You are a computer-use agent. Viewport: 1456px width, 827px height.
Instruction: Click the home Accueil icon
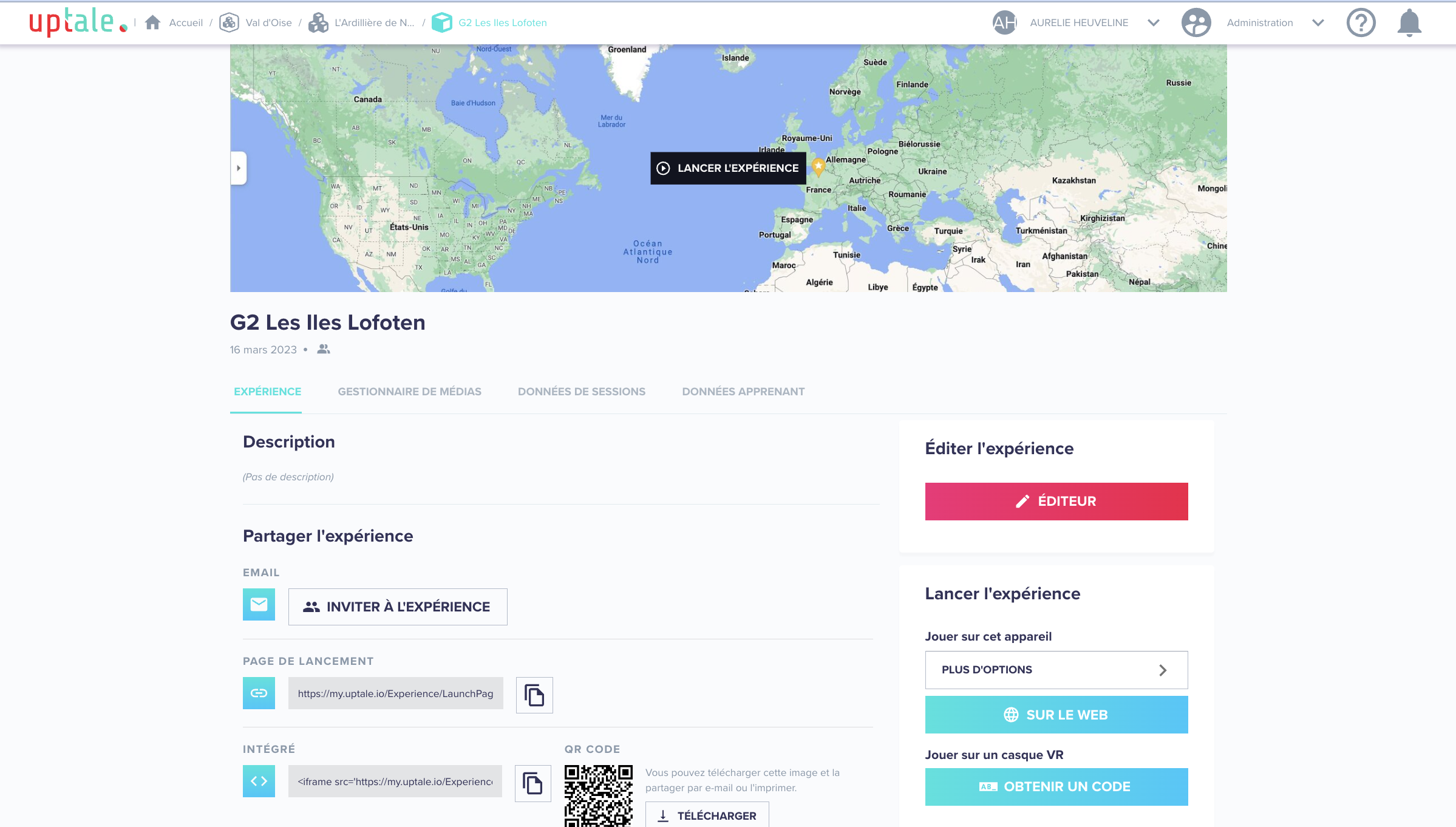click(x=153, y=22)
